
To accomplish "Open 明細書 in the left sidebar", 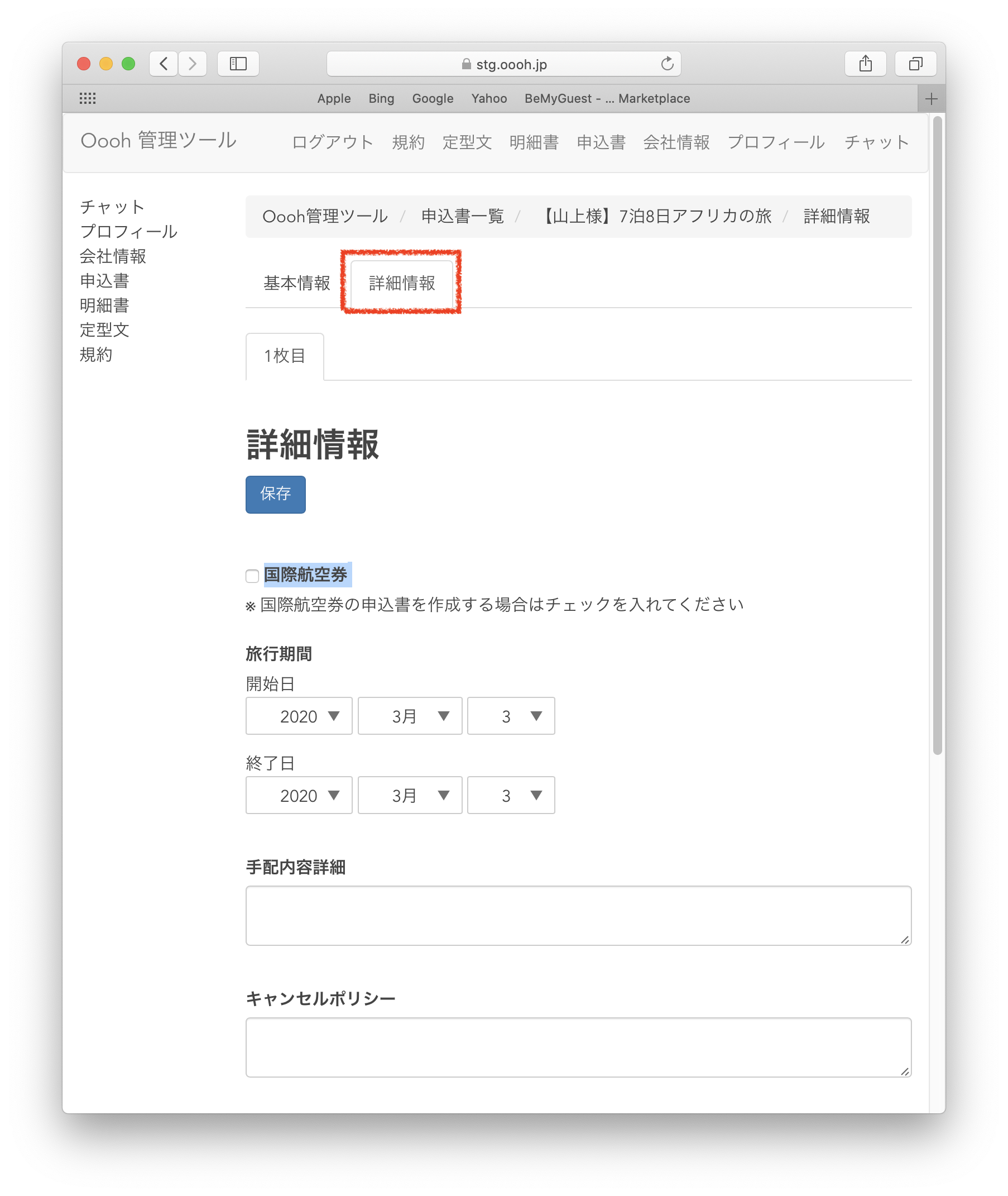I will pyautogui.click(x=104, y=305).
